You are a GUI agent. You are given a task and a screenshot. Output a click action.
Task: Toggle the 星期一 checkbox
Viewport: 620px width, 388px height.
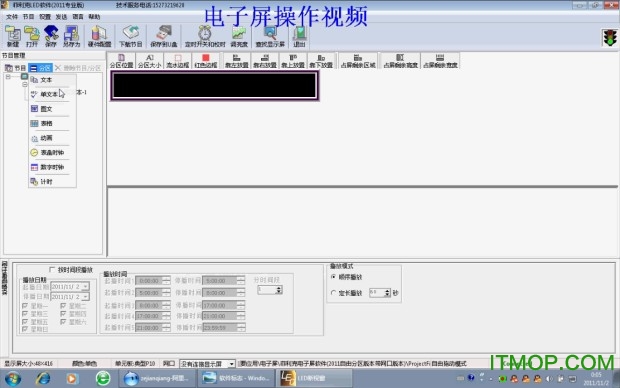click(25, 306)
